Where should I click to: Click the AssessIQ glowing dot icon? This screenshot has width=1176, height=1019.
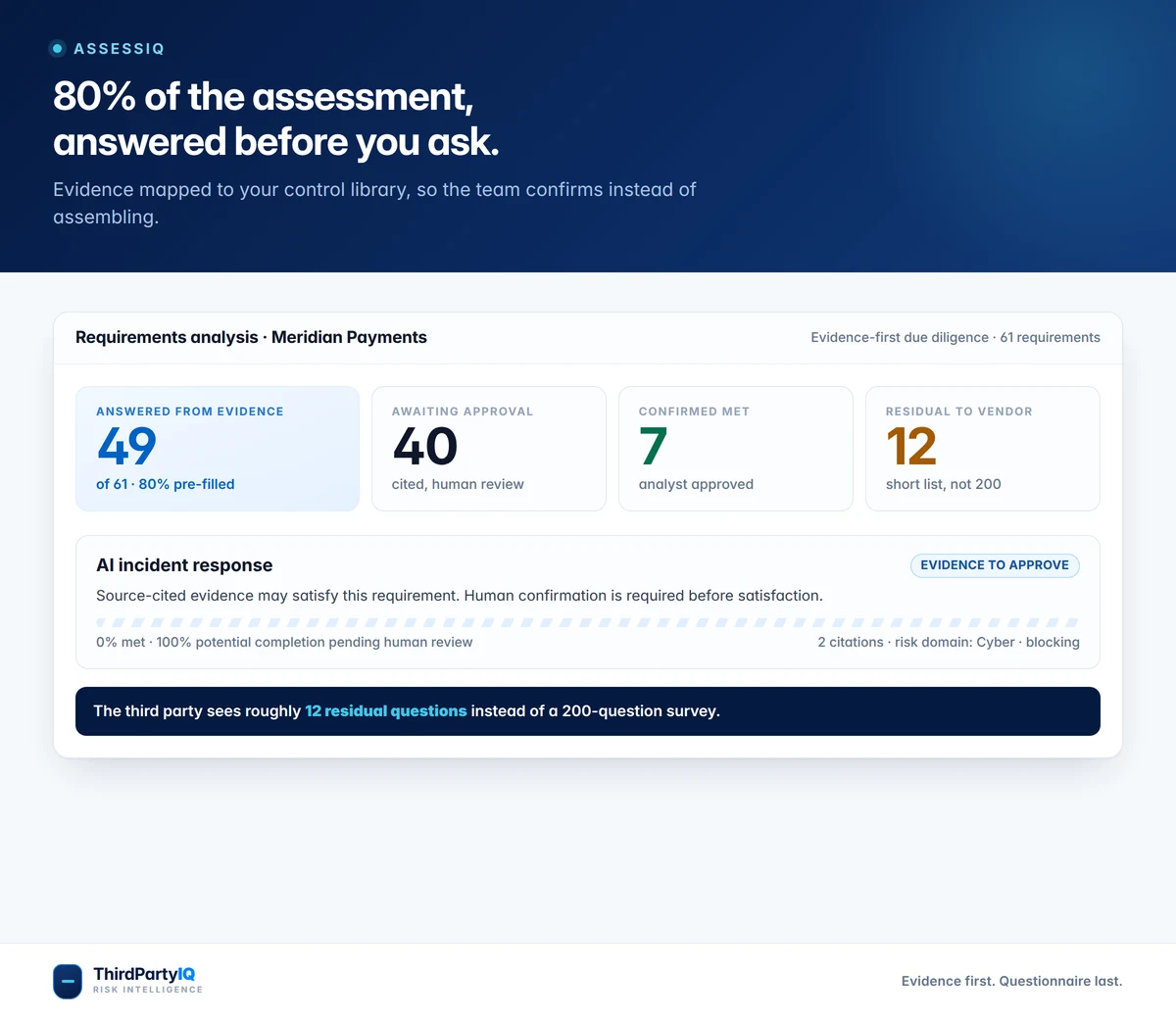point(57,48)
